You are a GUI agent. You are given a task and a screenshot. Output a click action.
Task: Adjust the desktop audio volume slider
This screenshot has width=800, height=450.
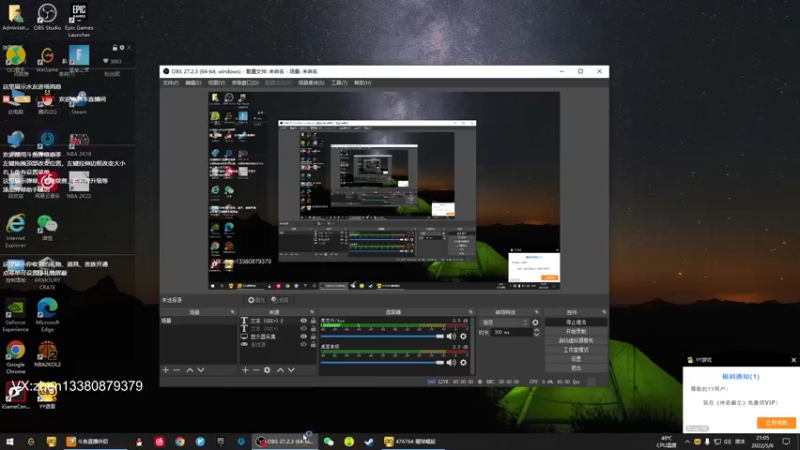pyautogui.click(x=382, y=362)
